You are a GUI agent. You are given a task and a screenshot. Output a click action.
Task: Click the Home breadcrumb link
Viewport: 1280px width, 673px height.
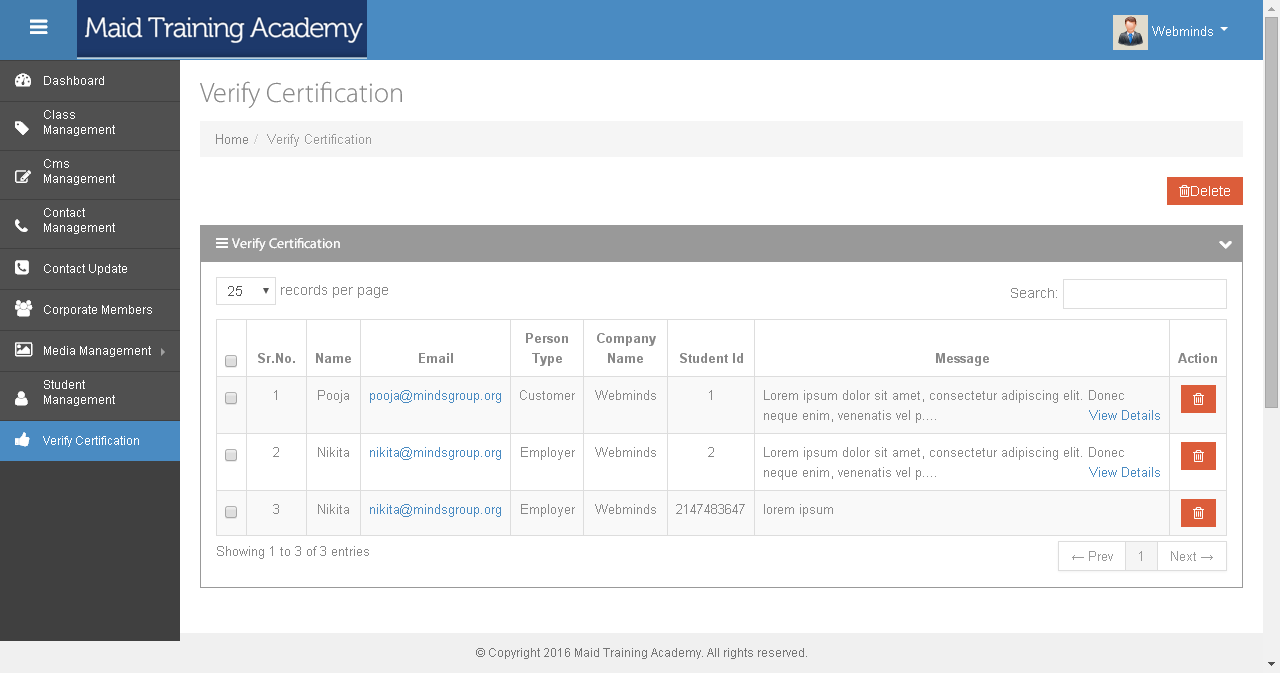click(232, 140)
